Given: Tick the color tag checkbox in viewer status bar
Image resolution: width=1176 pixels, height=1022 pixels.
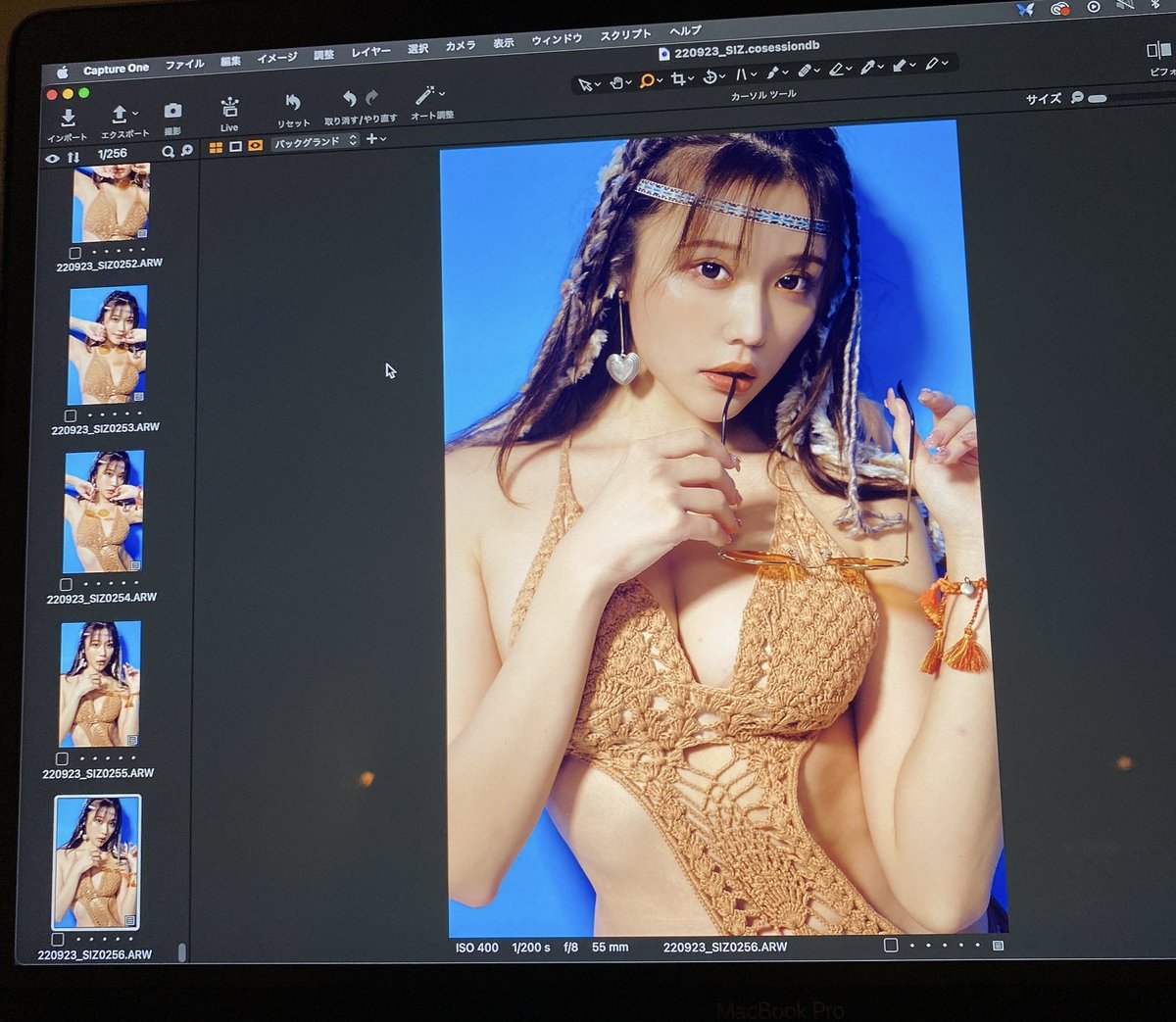Looking at the screenshot, I should point(891,946).
